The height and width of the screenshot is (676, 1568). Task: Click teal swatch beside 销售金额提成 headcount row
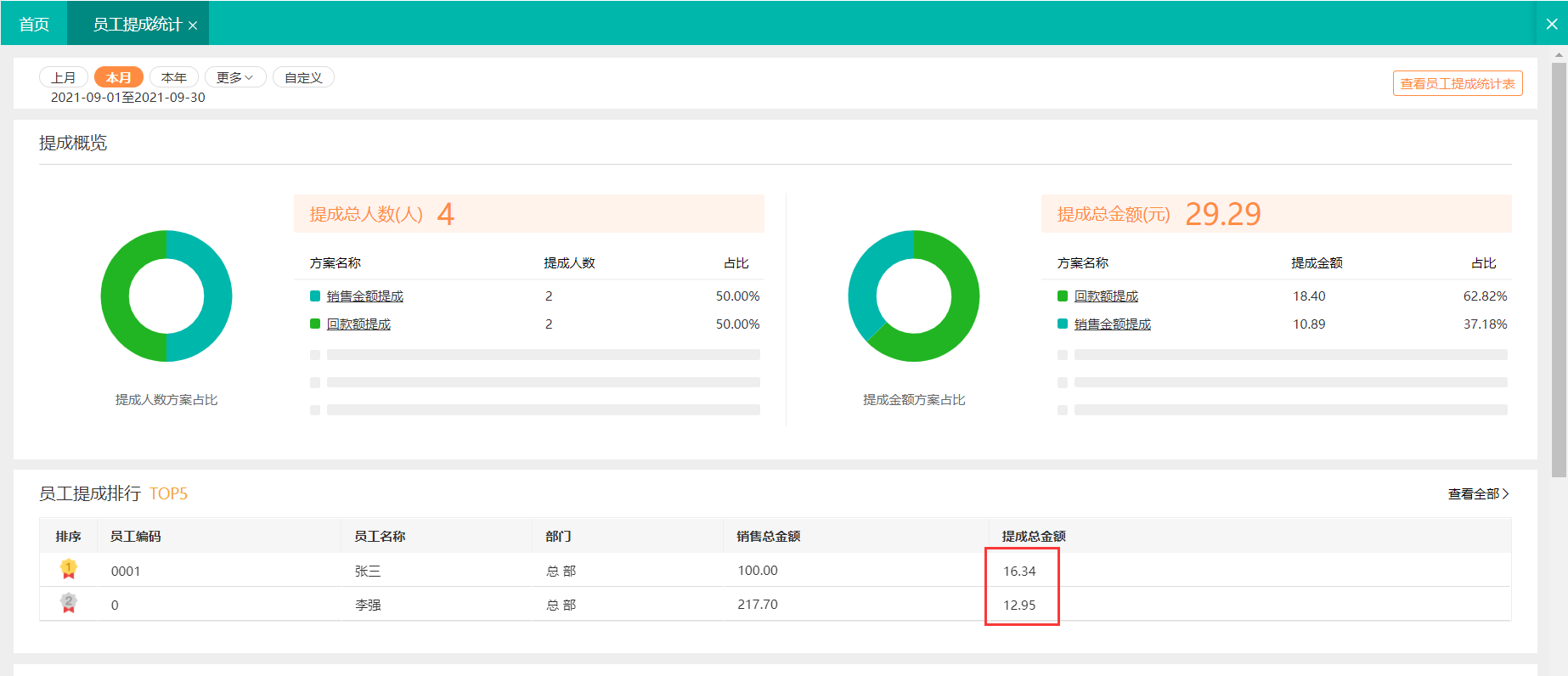315,296
